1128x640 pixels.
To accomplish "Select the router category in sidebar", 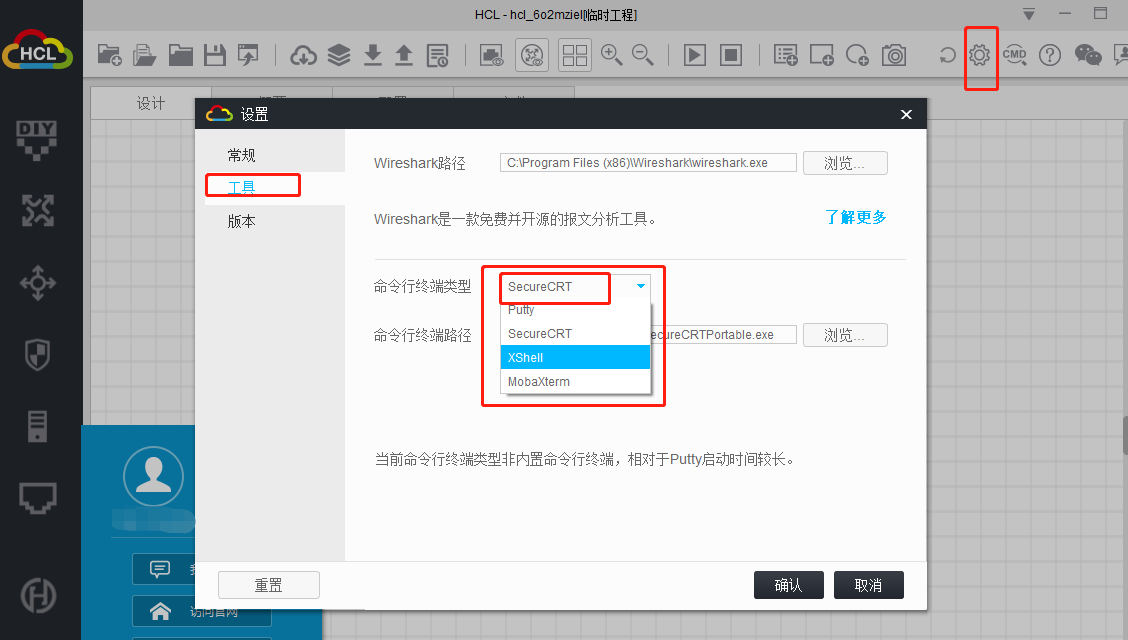I will pos(37,211).
